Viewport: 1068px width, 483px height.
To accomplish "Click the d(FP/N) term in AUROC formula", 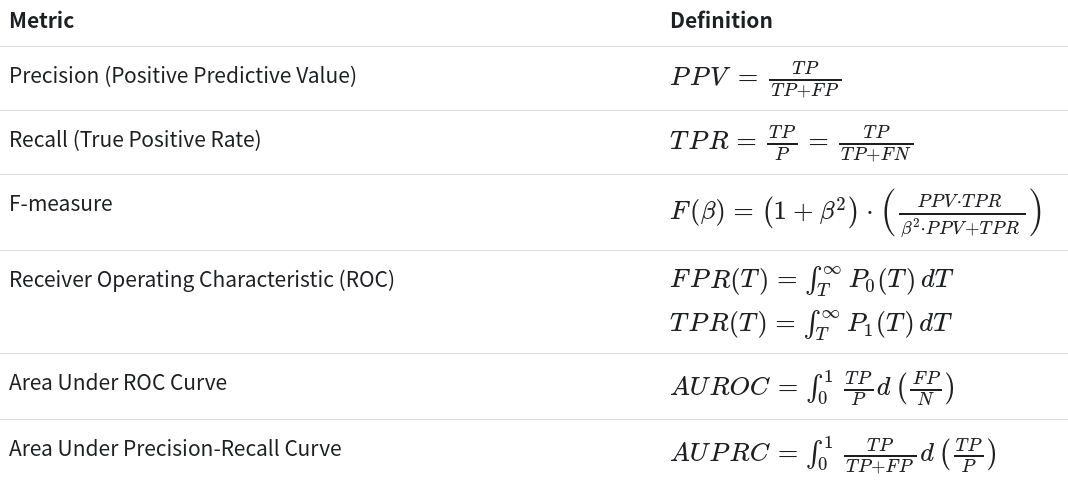I will (915, 387).
